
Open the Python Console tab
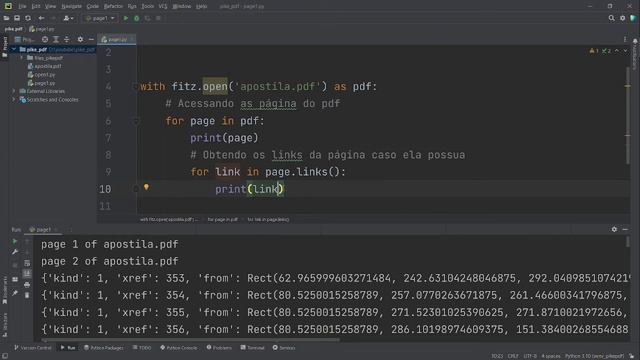pyautogui.click(x=179, y=348)
